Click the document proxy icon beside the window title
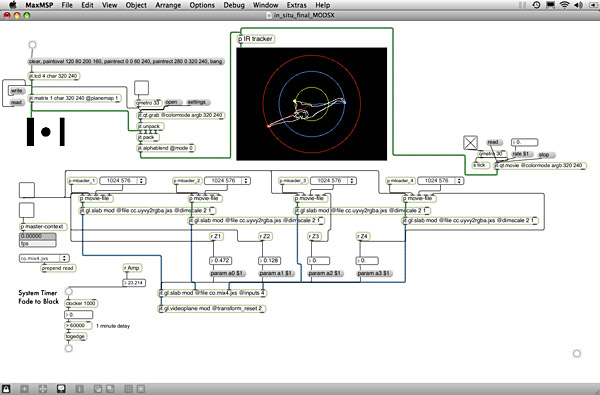 tap(269, 15)
